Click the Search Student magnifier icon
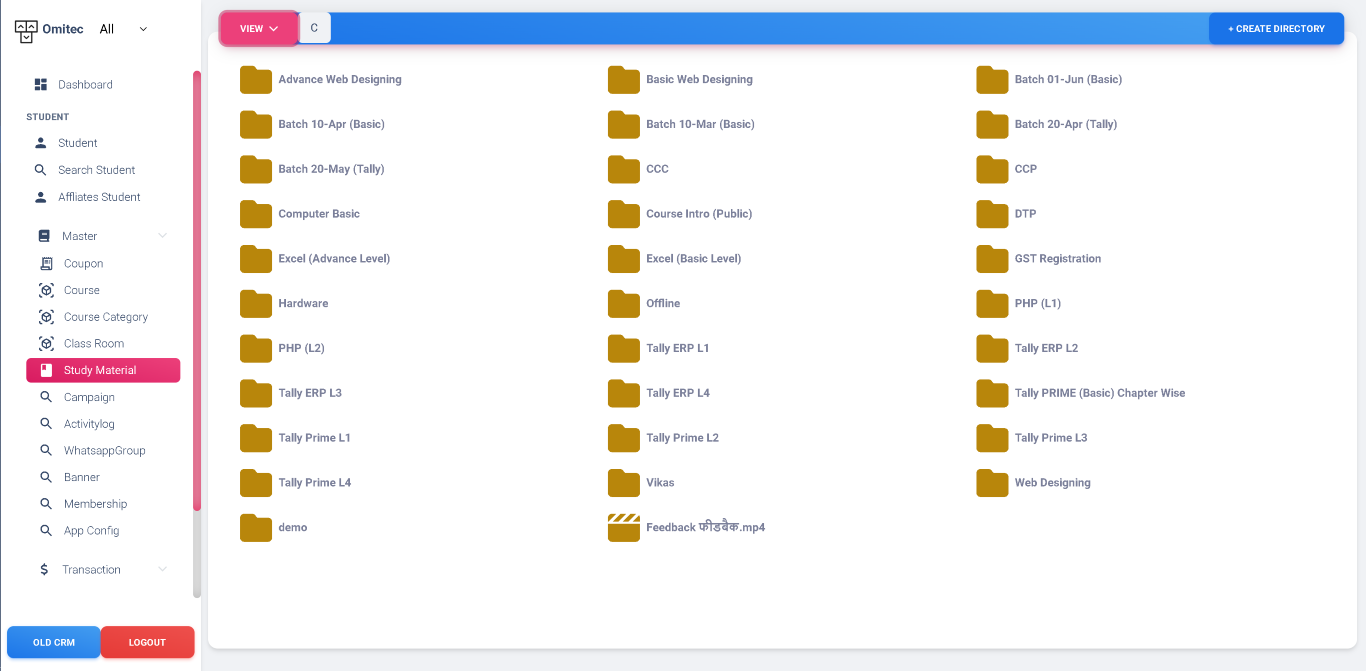Screen dimensions: 1366x671 pos(41,170)
